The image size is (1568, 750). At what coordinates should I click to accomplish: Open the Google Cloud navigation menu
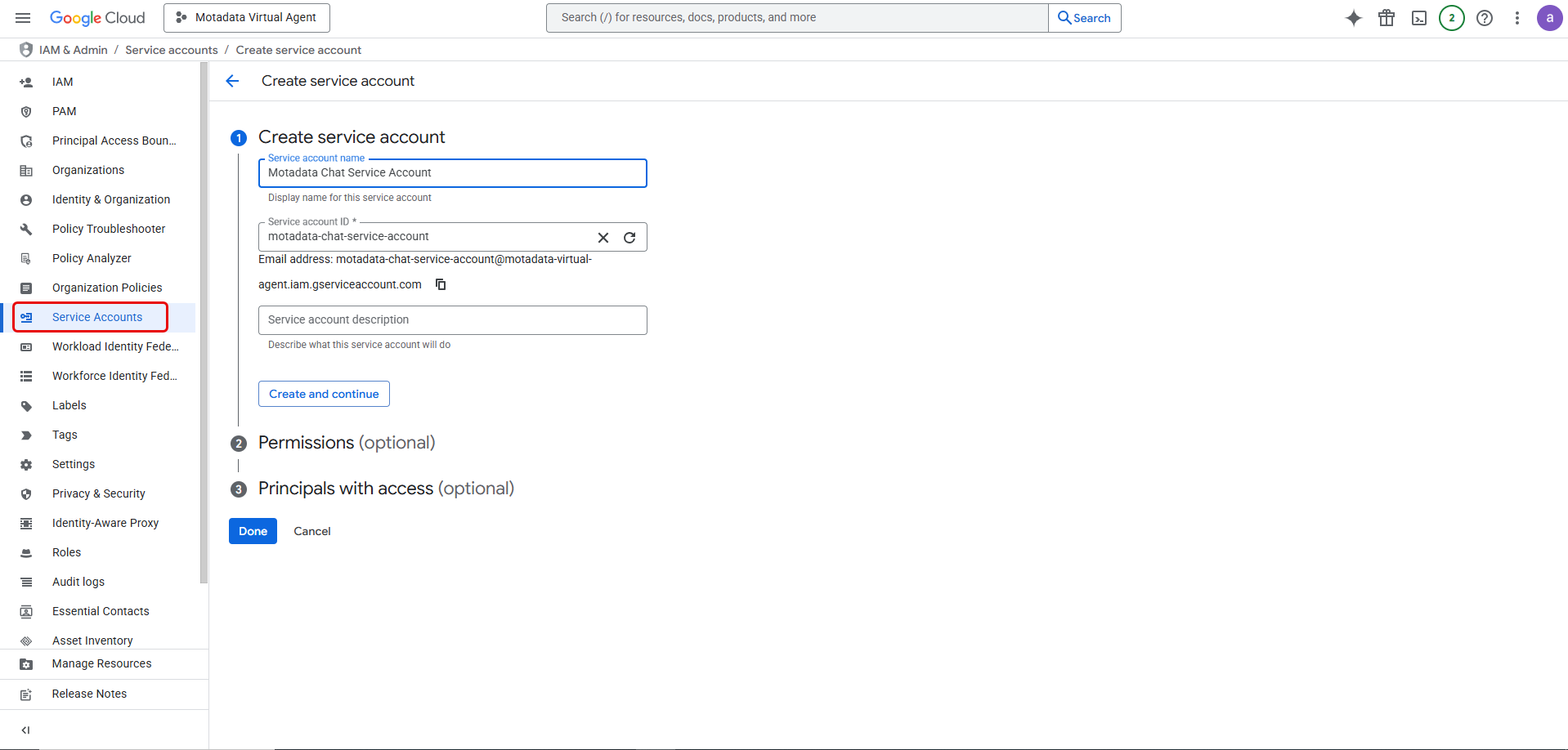22,17
